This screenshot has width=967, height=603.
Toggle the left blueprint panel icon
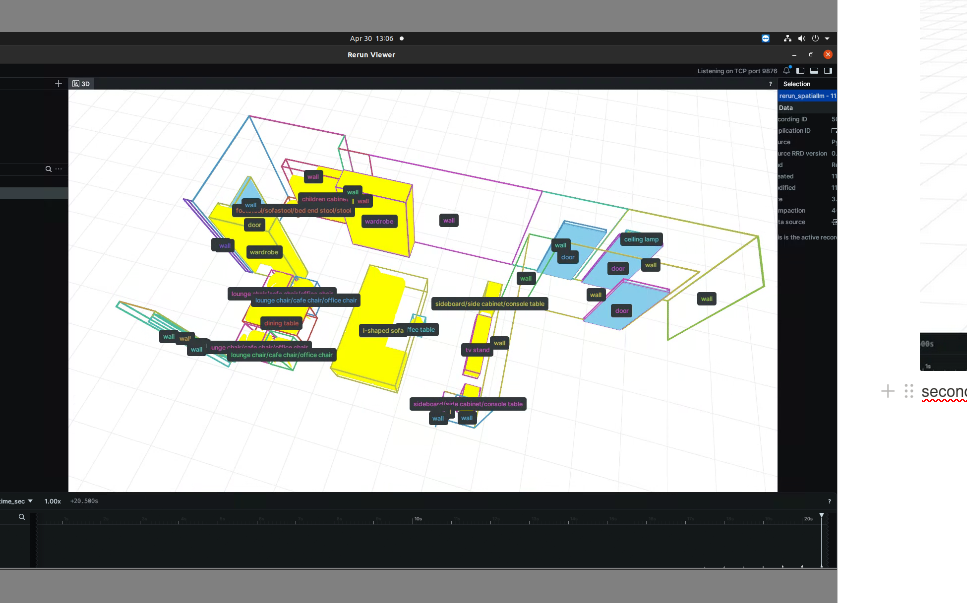pos(800,71)
